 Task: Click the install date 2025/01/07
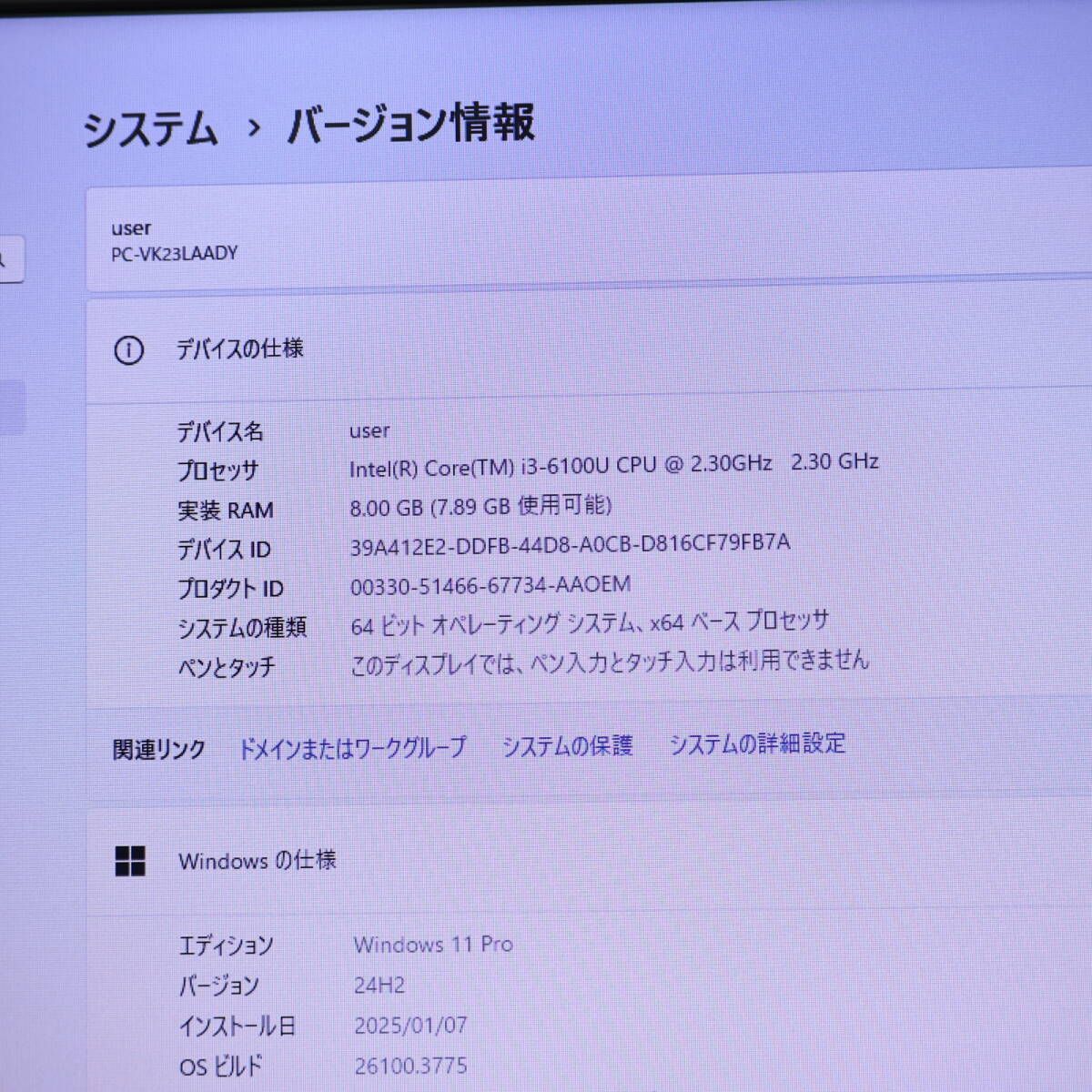tap(410, 1026)
